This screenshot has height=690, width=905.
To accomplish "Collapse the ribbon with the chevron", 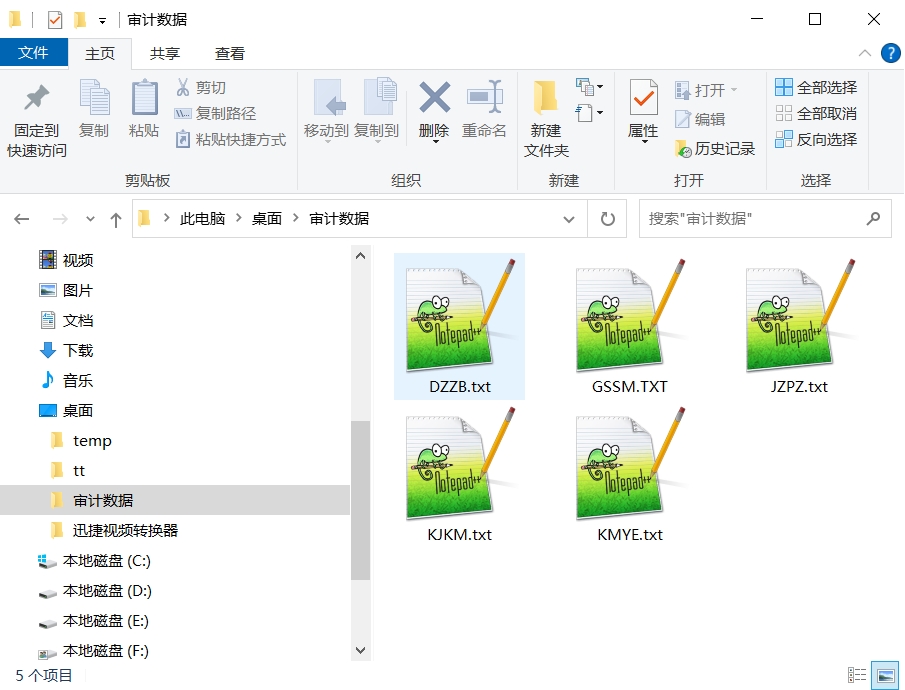I will (865, 53).
